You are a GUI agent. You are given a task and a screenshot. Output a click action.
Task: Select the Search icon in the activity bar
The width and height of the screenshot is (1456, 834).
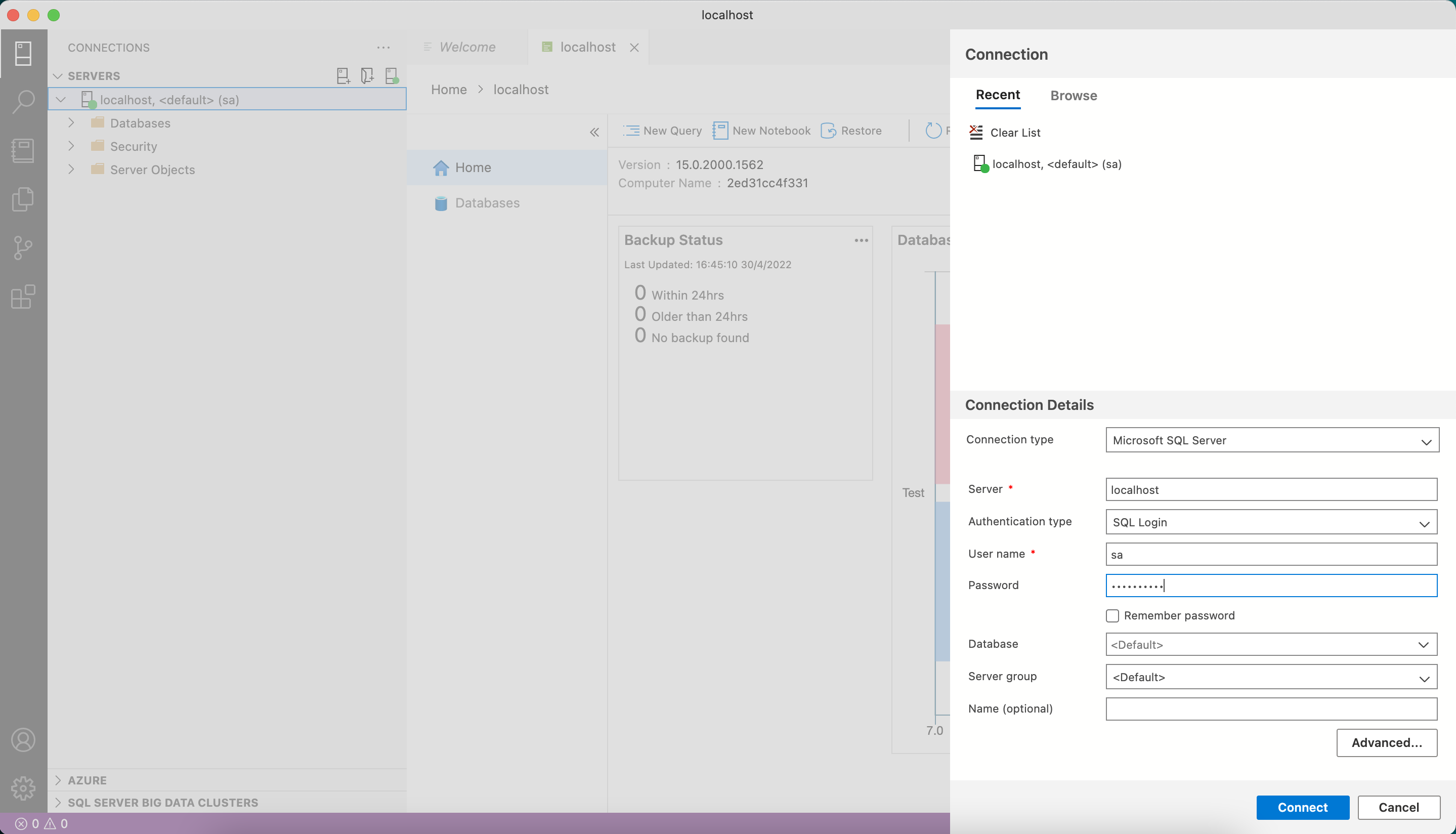click(23, 101)
